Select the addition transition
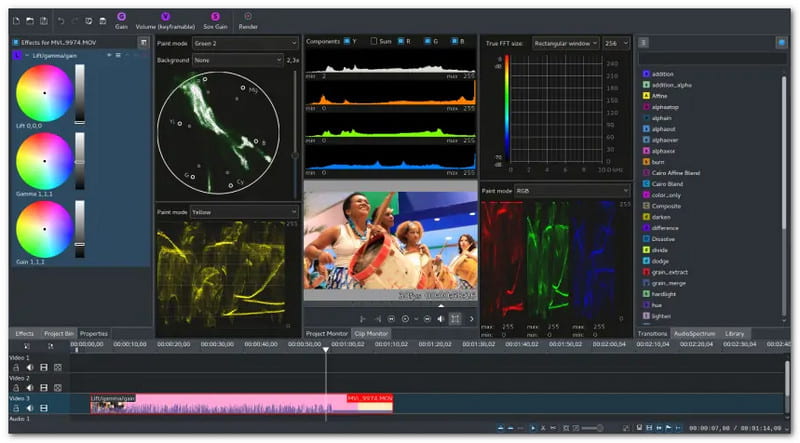Screen dimensions: 800x443 coord(662,74)
